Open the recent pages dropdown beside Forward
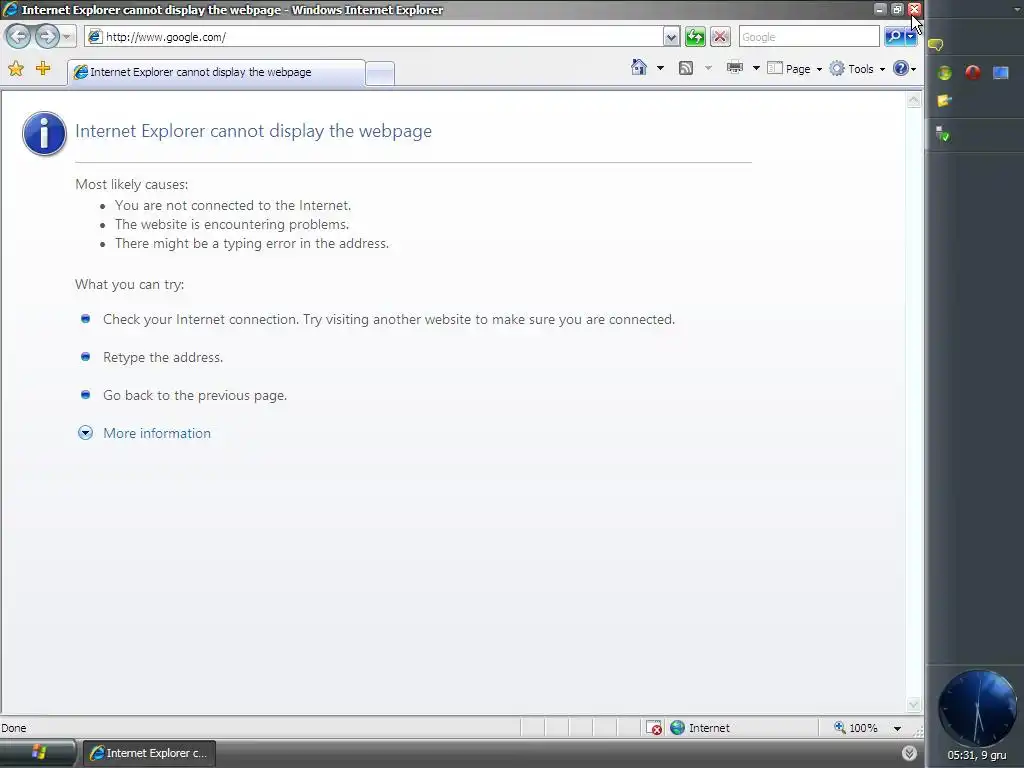This screenshot has height=768, width=1024. pyautogui.click(x=67, y=37)
